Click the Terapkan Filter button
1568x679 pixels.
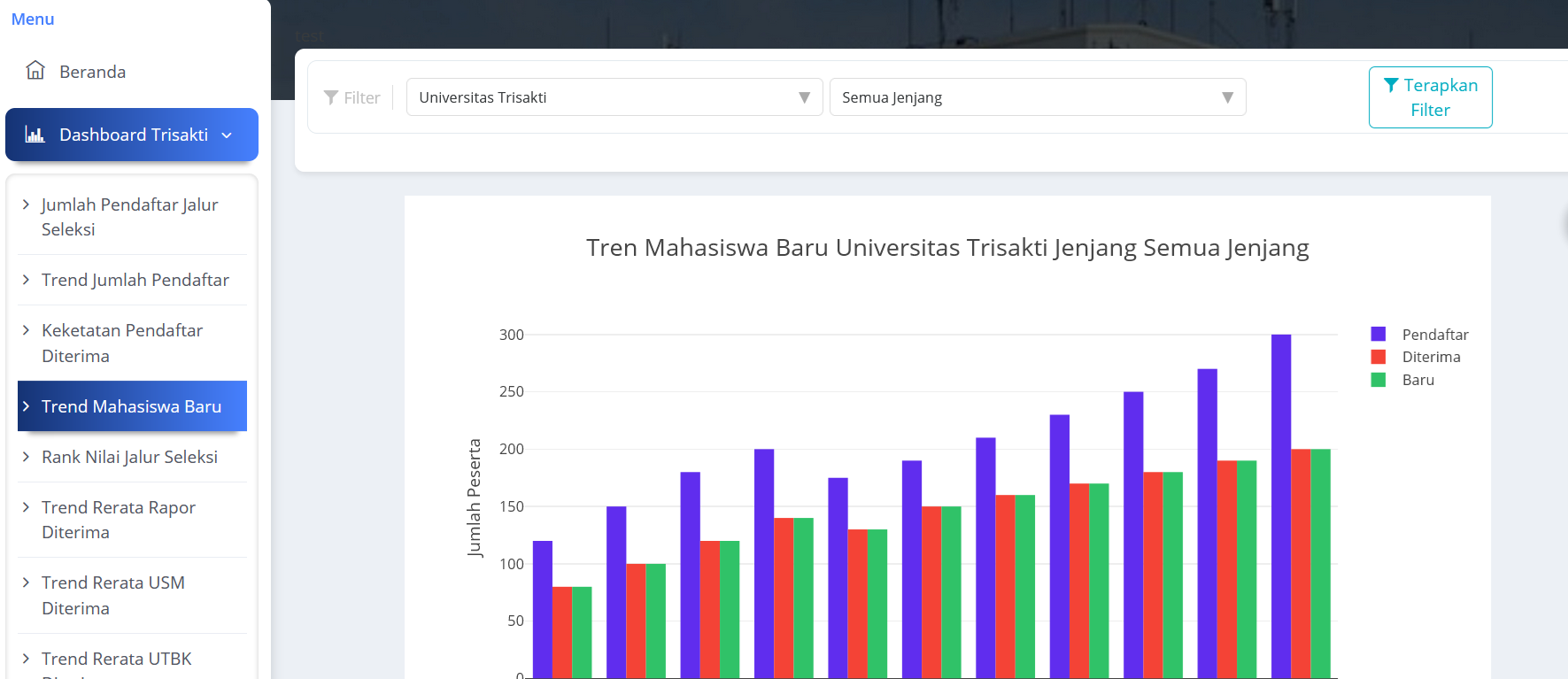tap(1430, 97)
